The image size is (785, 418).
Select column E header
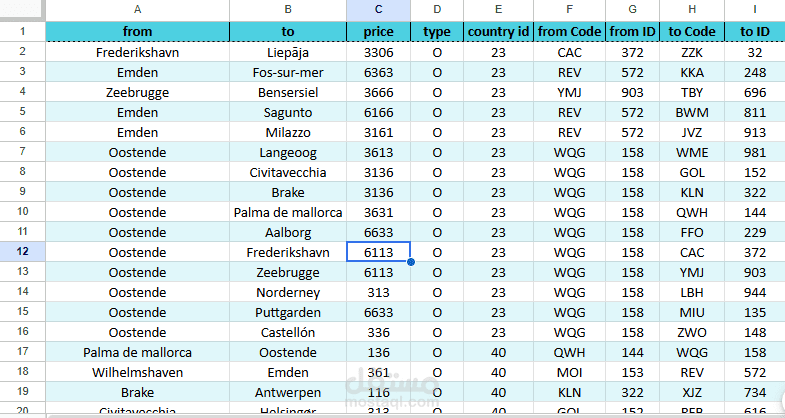tap(498, 10)
